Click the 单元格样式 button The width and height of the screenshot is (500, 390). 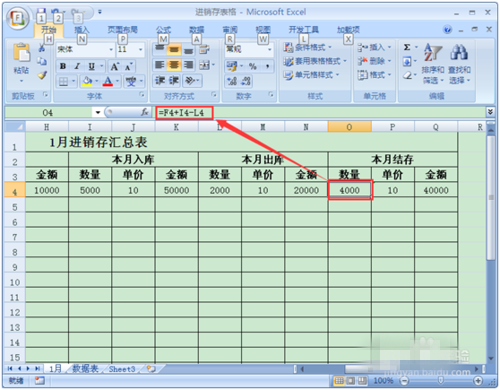point(311,75)
